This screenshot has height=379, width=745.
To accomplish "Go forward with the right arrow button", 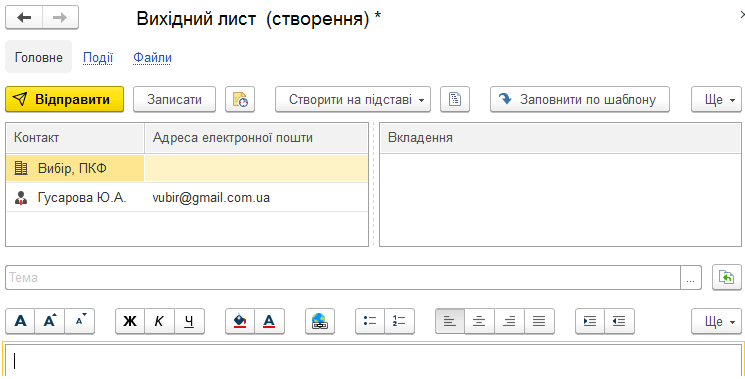I will [x=60, y=18].
